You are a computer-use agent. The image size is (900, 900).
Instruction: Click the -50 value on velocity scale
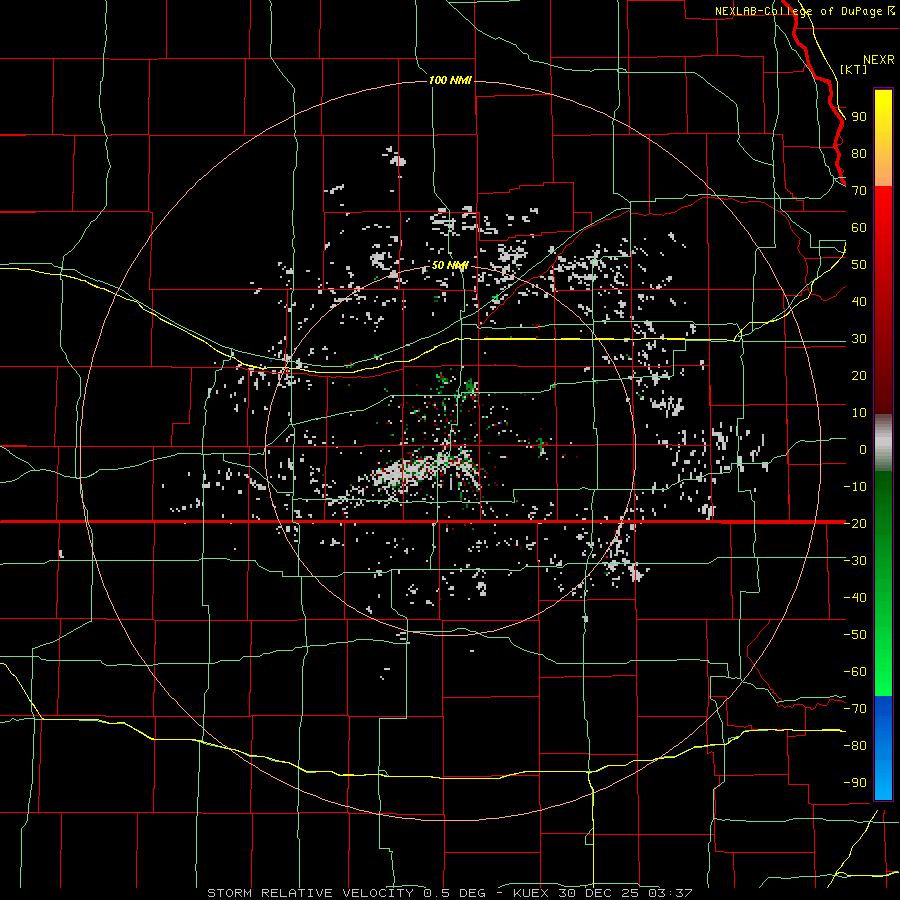click(855, 634)
